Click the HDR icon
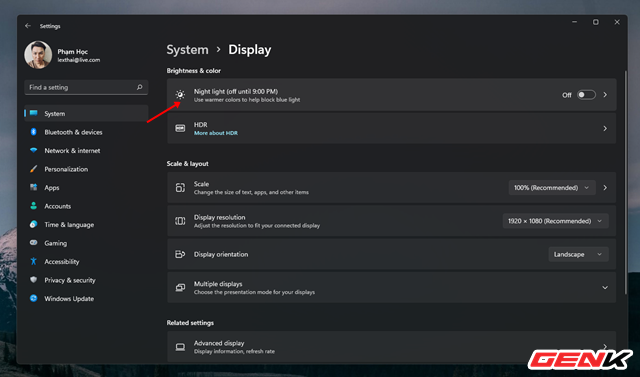Viewport: 640px width, 377px height. (180, 128)
